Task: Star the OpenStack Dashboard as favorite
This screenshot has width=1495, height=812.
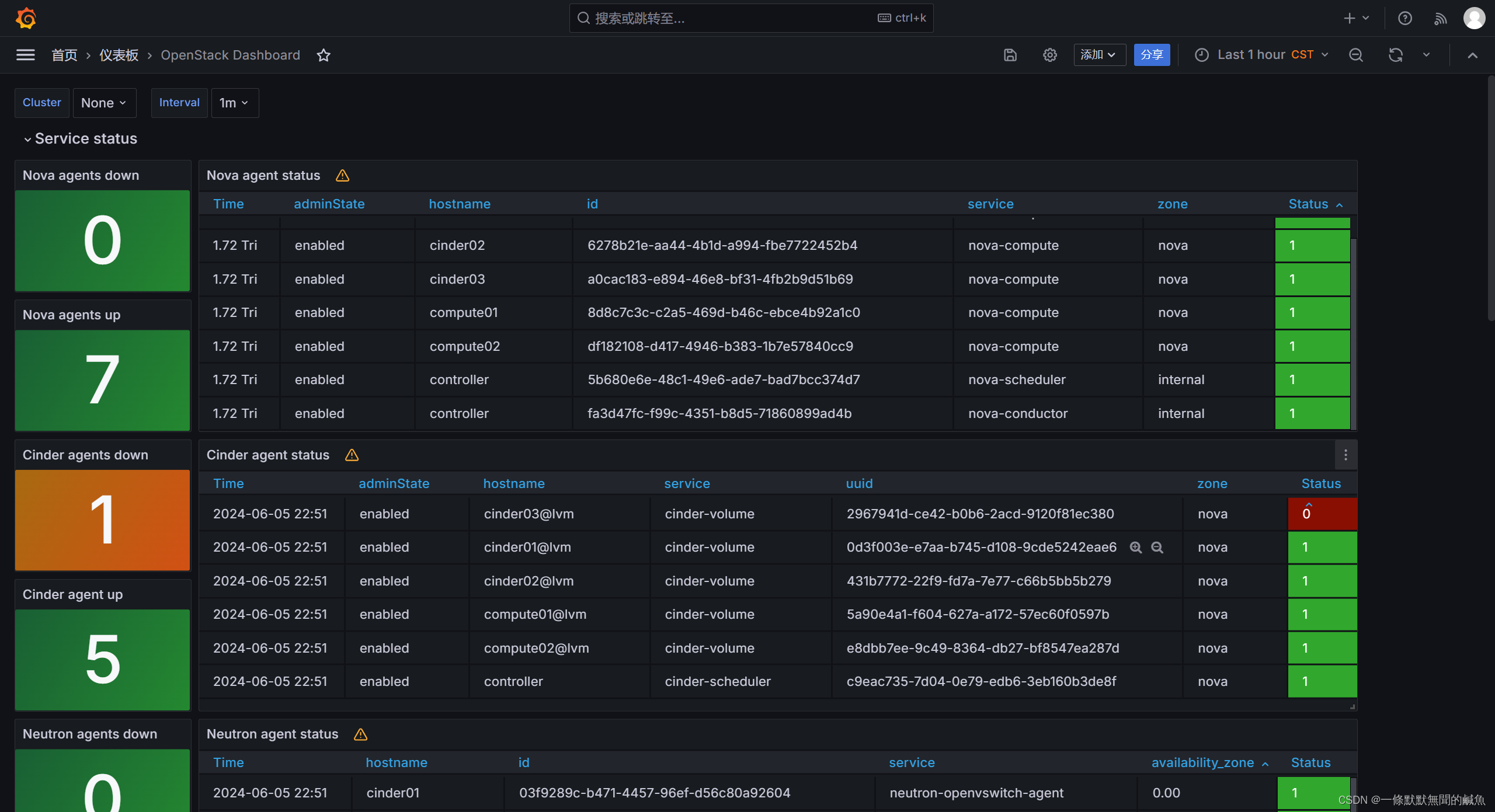Action: 324,55
